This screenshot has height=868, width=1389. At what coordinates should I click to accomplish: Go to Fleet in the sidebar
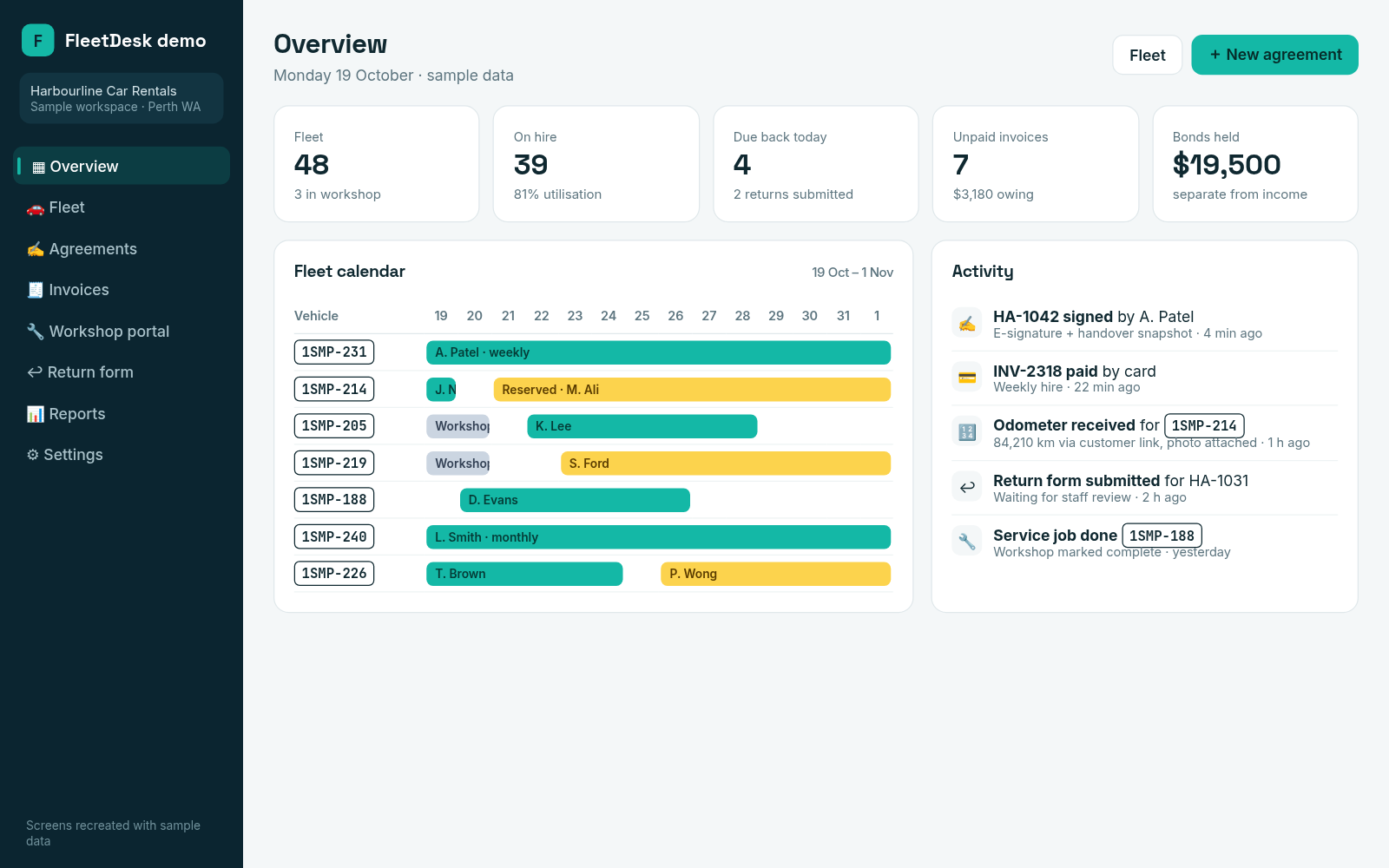(x=122, y=207)
